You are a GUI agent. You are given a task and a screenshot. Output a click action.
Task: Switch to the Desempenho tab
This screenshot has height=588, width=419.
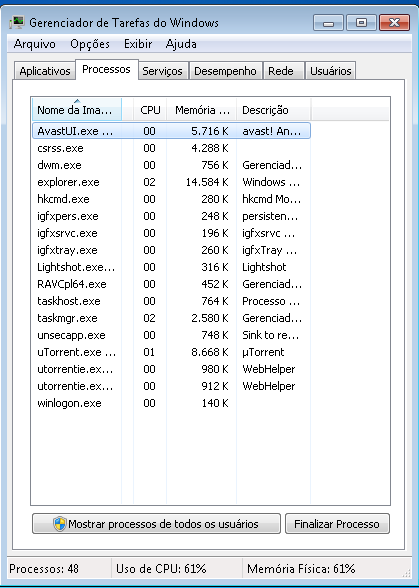pos(225,71)
